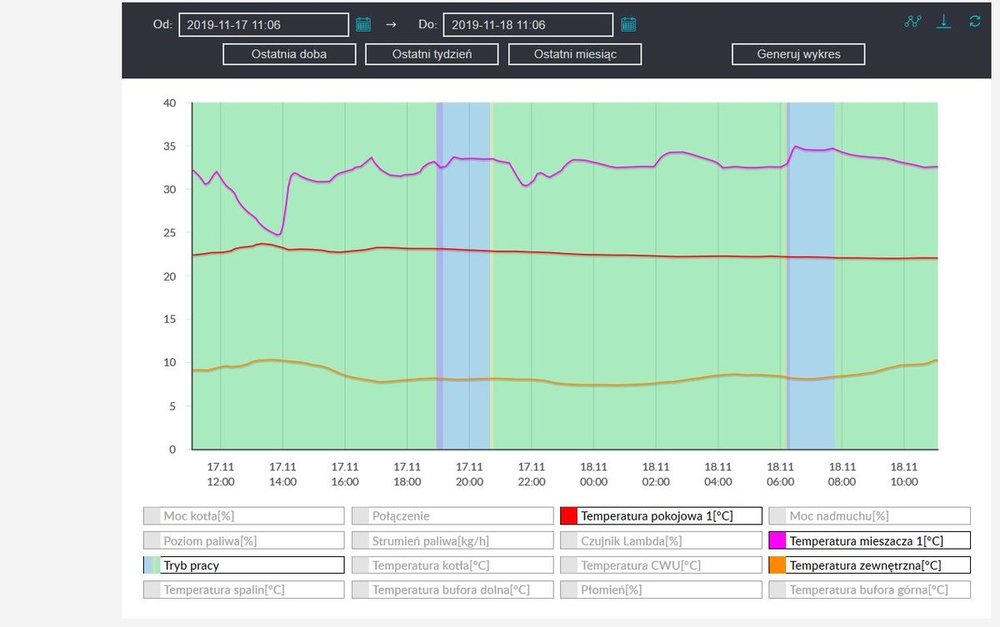Click the red Temperatura pokojowa color swatch

[x=569, y=516]
